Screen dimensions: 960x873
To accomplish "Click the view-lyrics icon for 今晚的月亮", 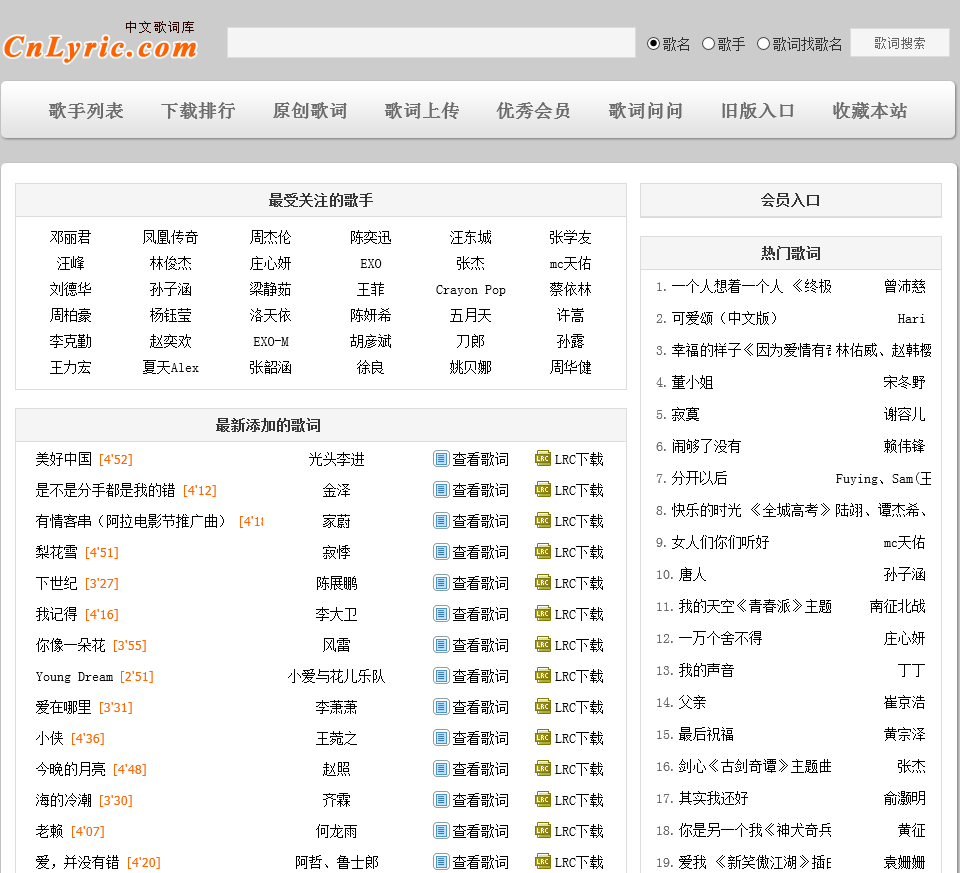I will click(x=441, y=769).
